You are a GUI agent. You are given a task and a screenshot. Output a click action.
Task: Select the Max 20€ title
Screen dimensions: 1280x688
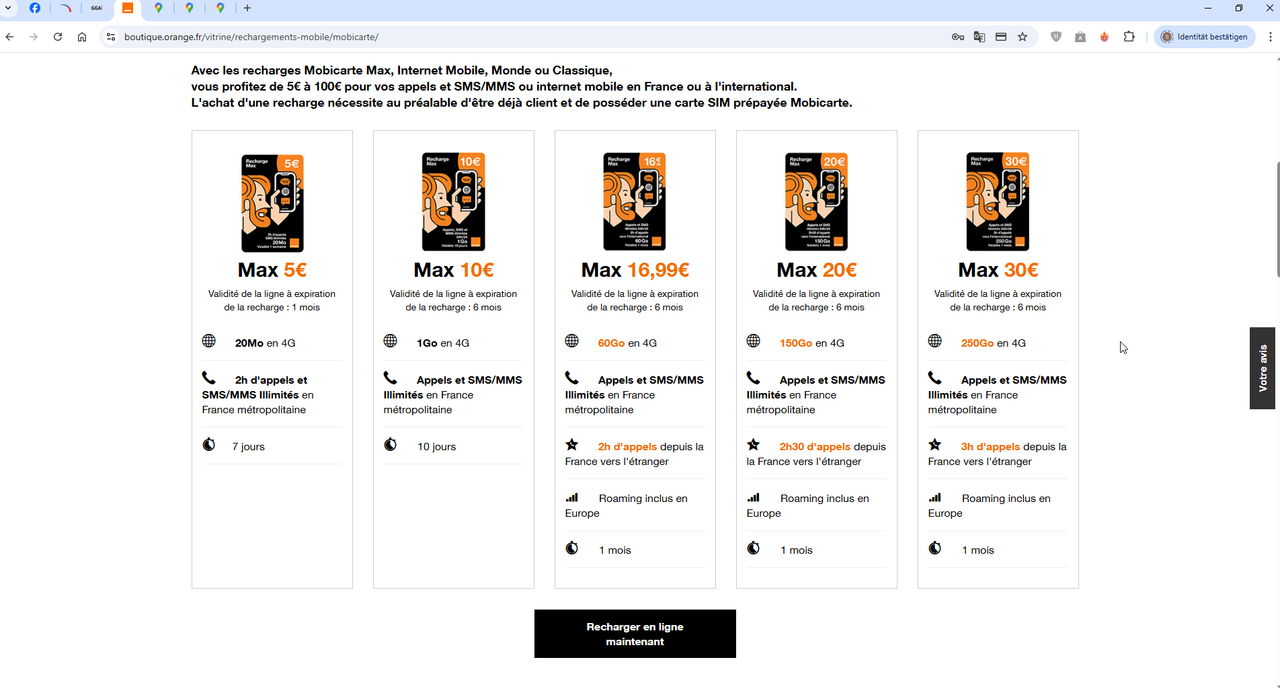[817, 270]
